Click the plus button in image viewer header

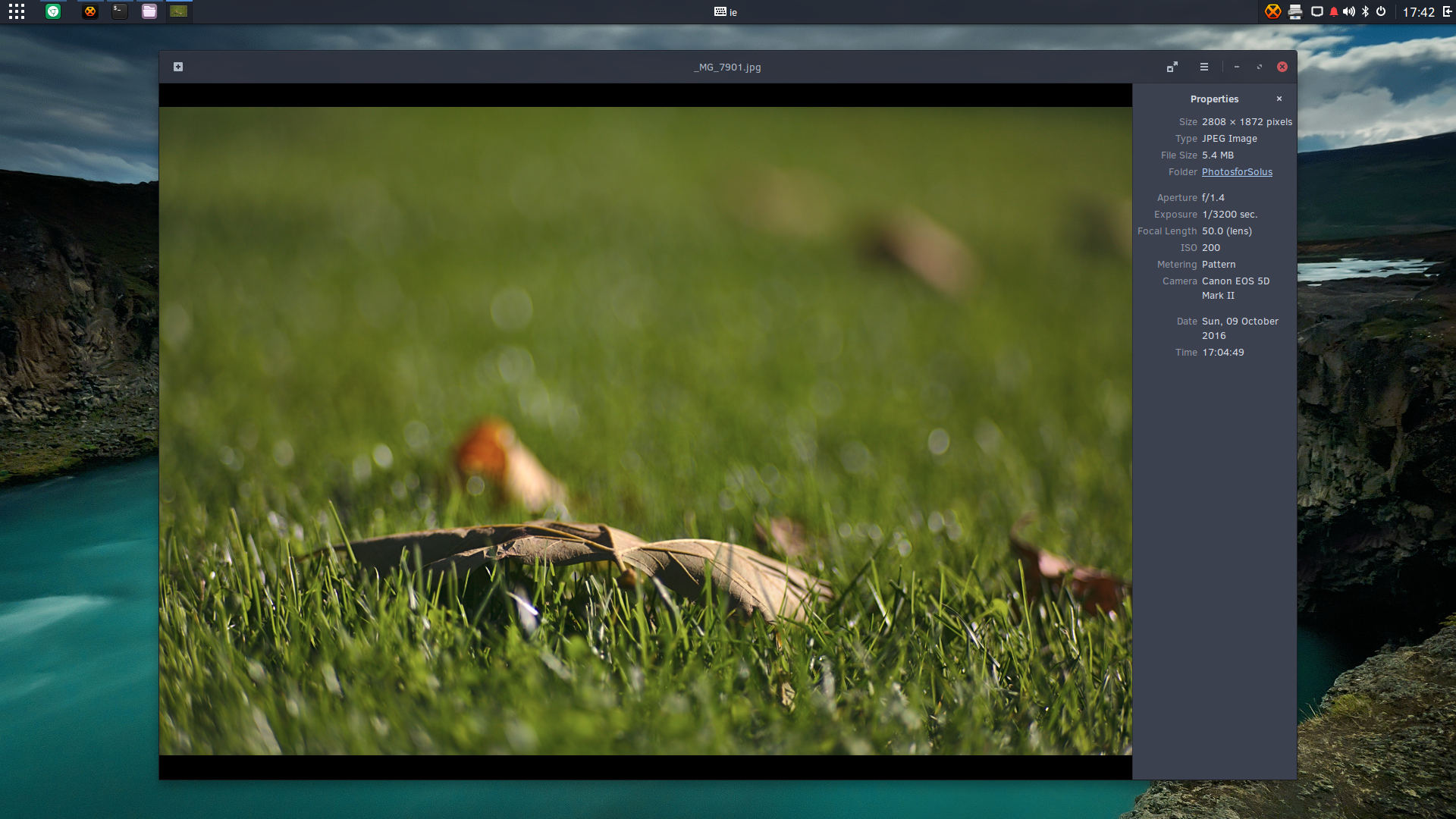pos(178,67)
